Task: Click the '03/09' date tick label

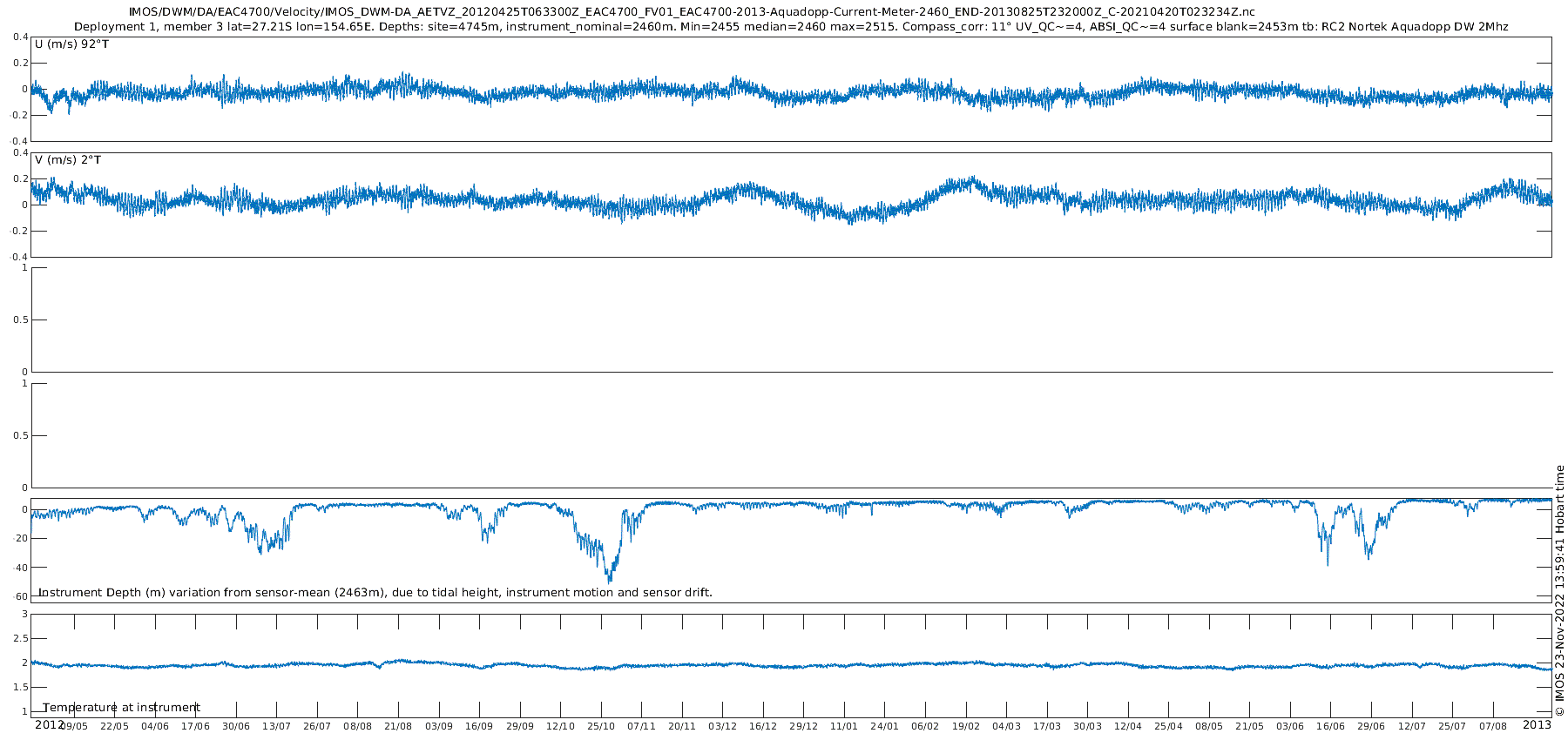Action: 438,726
